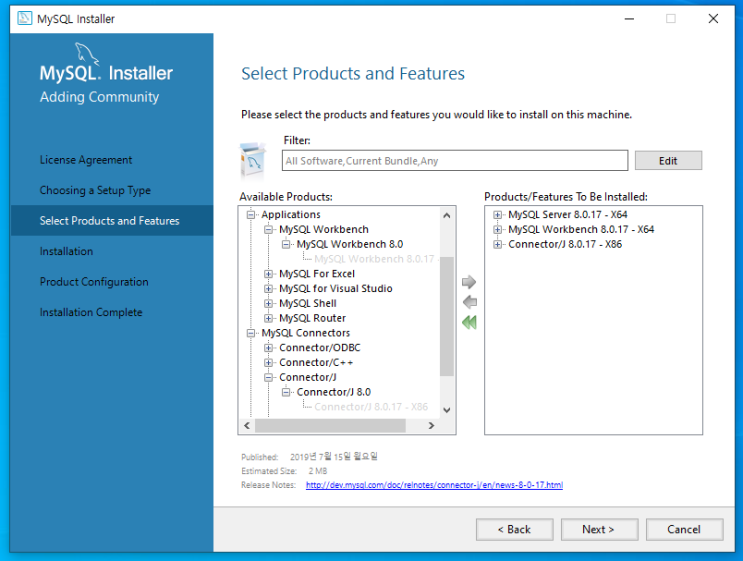This screenshot has height=561, width=743.
Task: Click the filter software package icon
Action: click(x=253, y=159)
